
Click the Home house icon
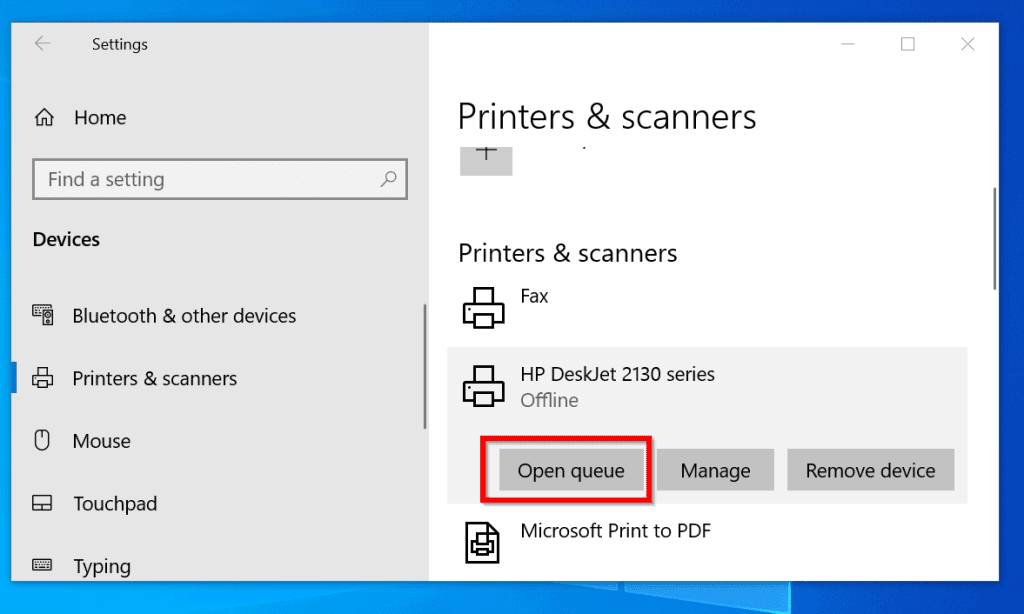click(44, 118)
